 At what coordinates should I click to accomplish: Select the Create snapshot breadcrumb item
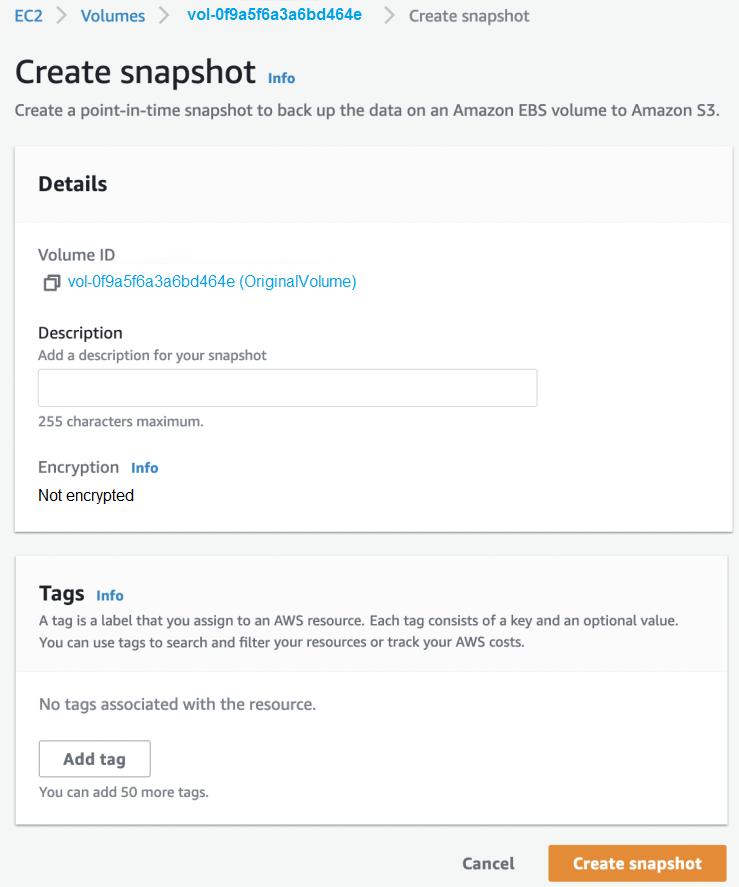pyautogui.click(x=469, y=16)
